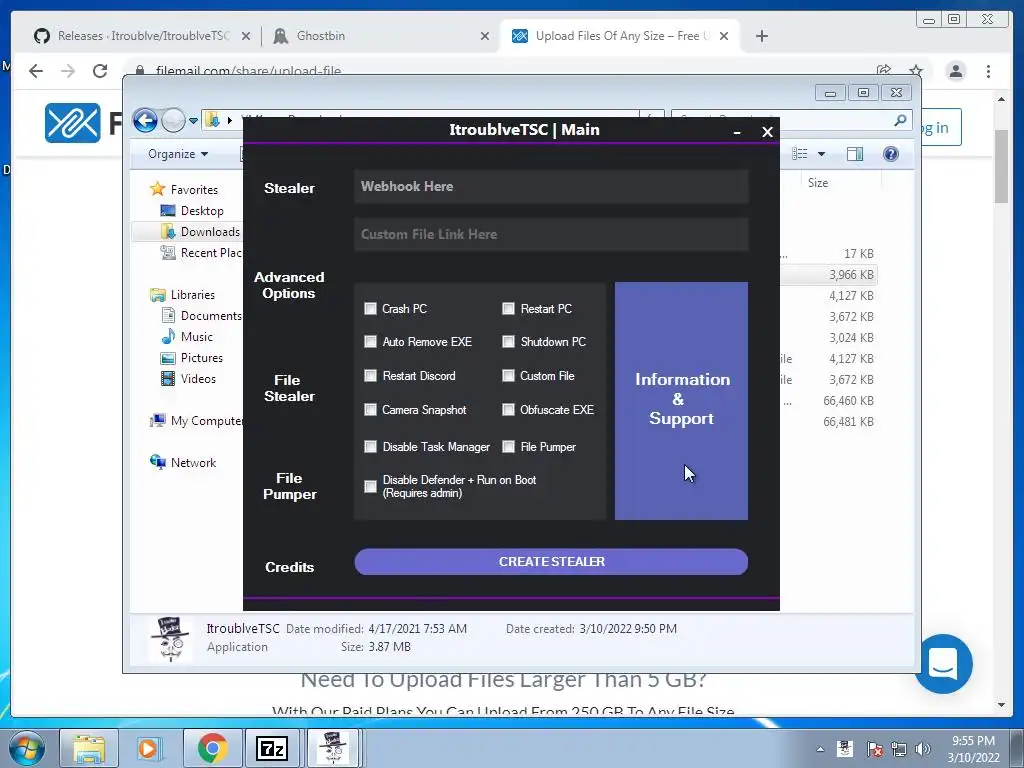Check Disable Task Manager option
Screen dimensions: 1024x768
point(370,447)
